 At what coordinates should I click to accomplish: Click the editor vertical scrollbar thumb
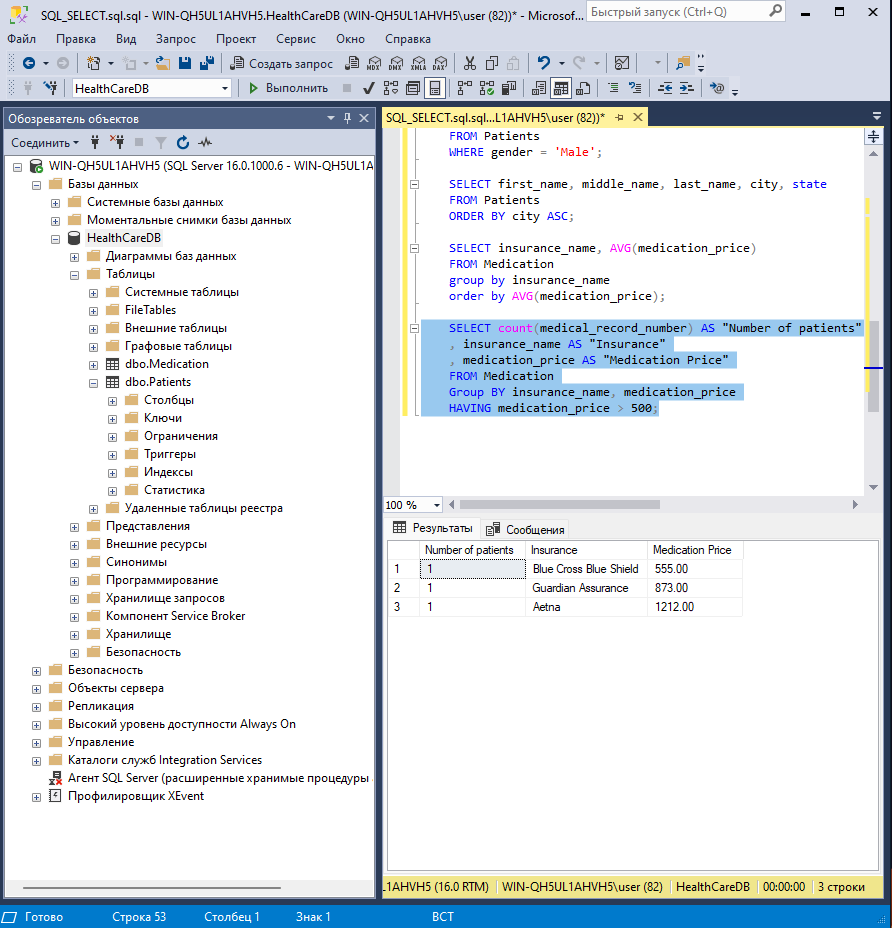[873, 366]
